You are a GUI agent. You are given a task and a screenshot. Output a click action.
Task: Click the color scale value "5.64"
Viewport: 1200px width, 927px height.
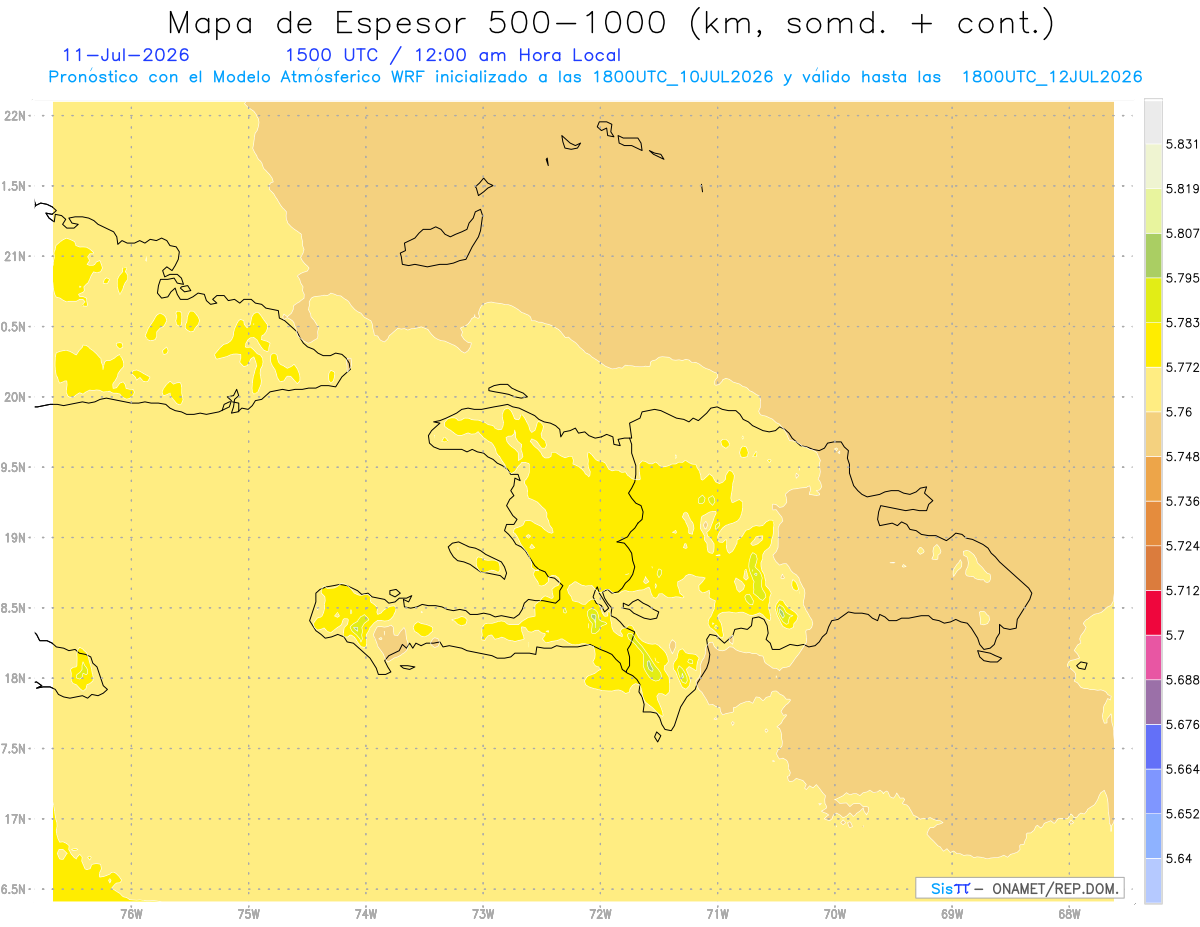1179,859
